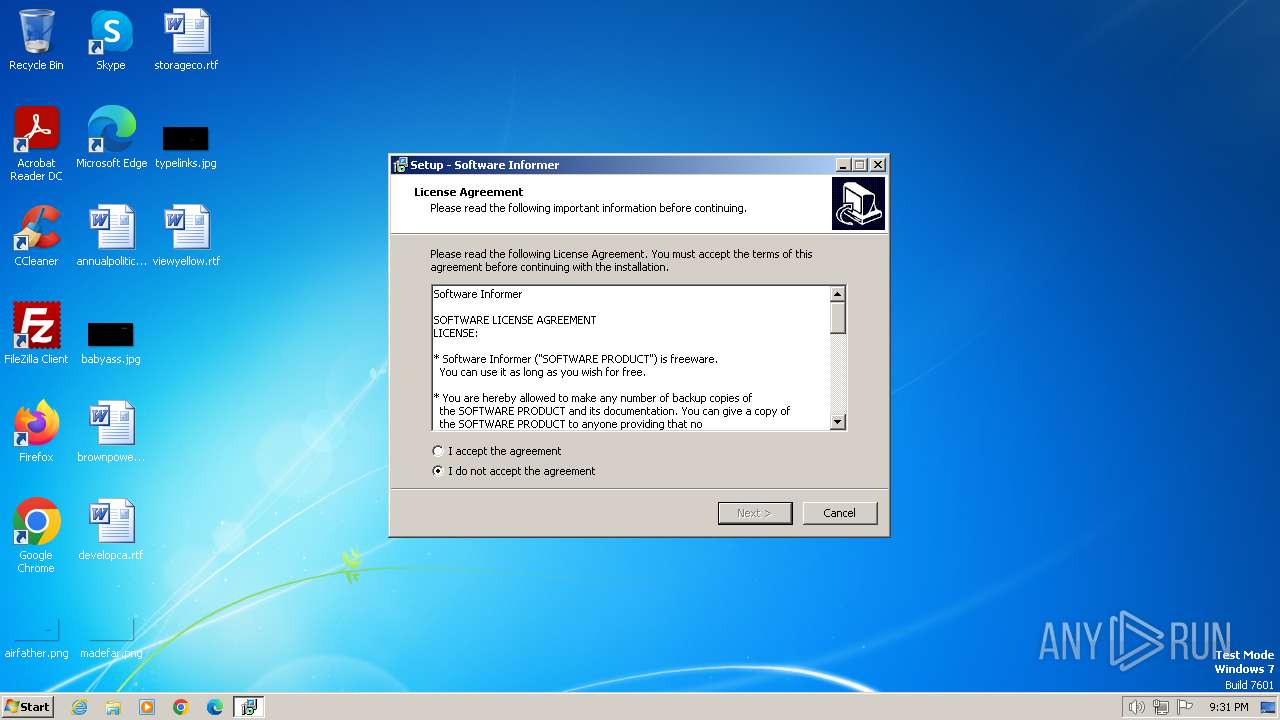Click the disabled Next button
Image resolution: width=1280 pixels, height=720 pixels.
[x=755, y=513]
